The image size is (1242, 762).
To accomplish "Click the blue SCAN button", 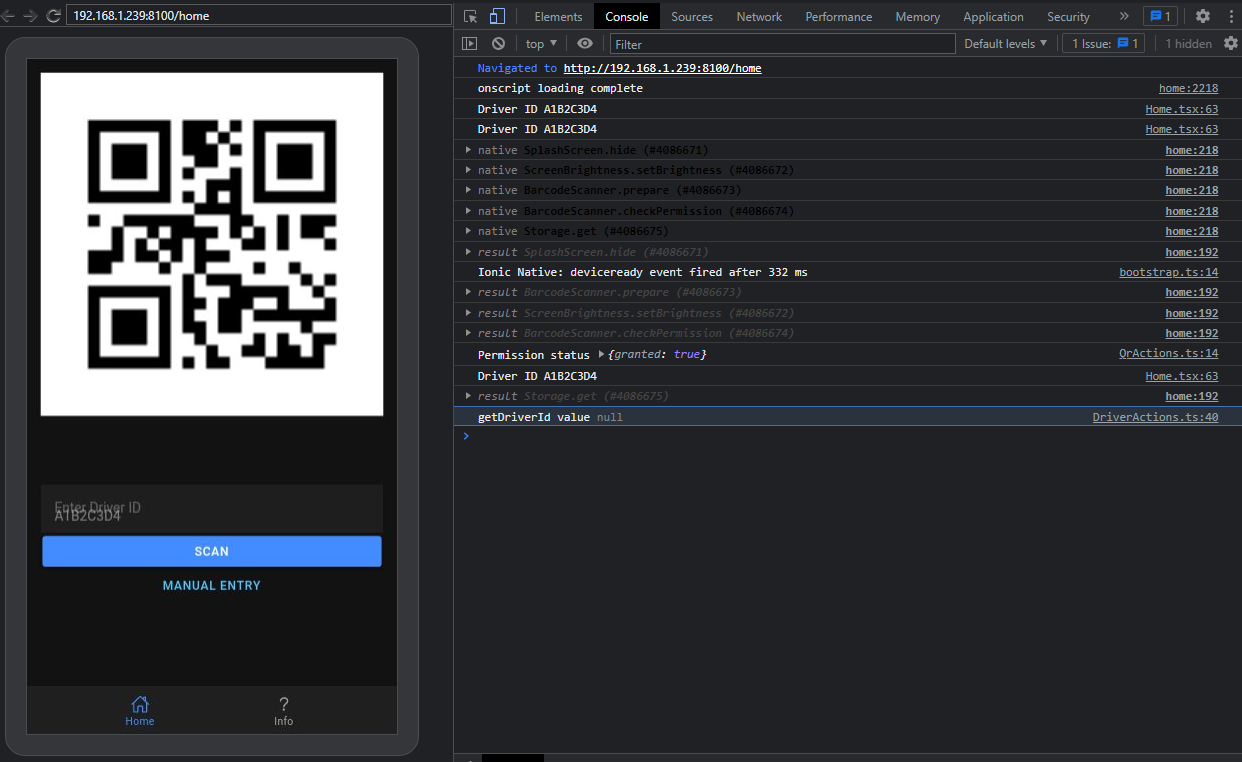I will [x=212, y=551].
